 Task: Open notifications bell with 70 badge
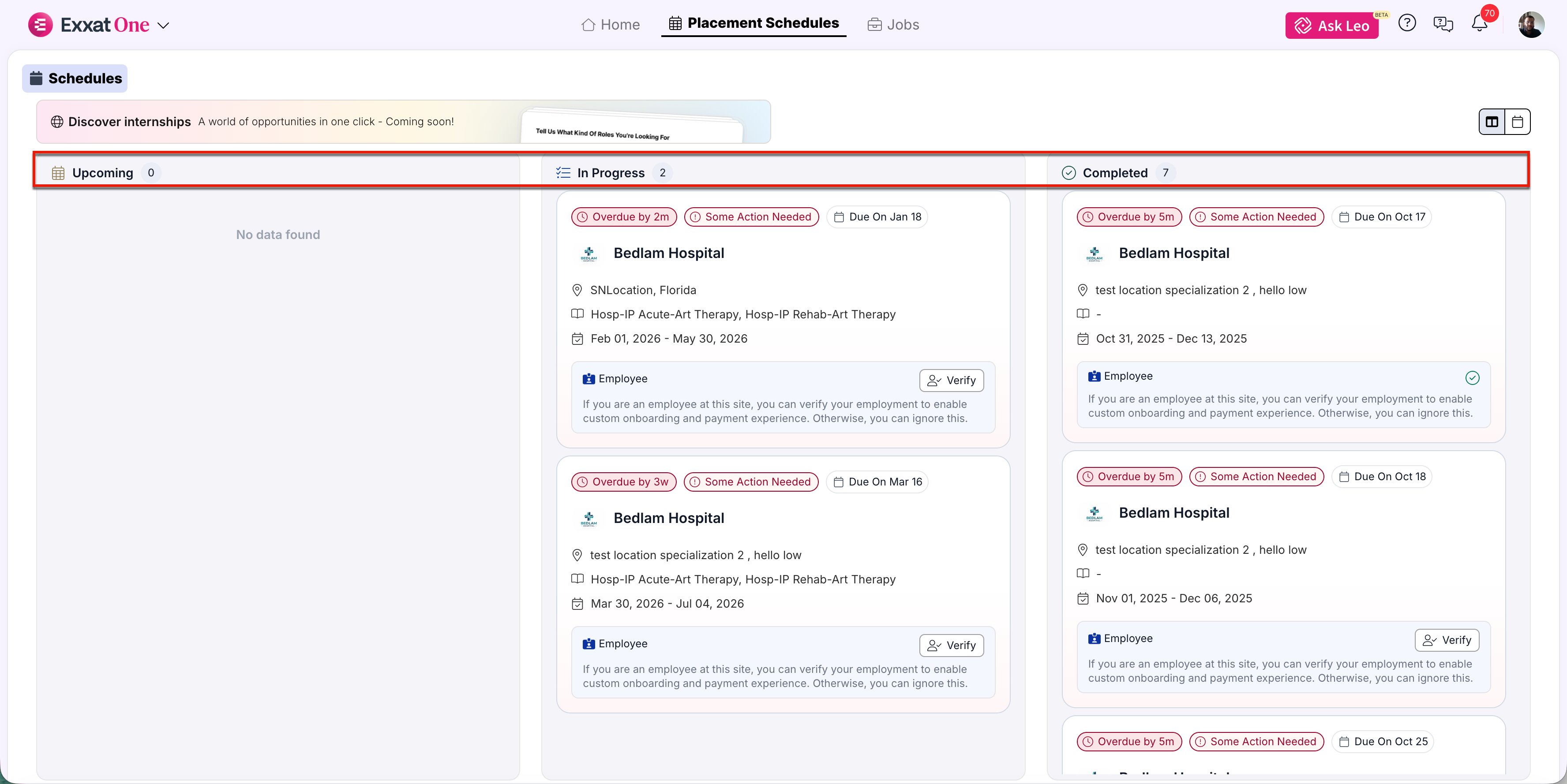coord(1479,24)
